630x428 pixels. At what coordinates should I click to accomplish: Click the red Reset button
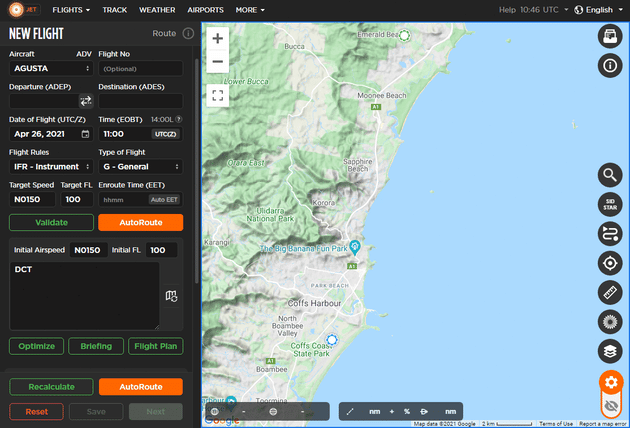tap(37, 412)
